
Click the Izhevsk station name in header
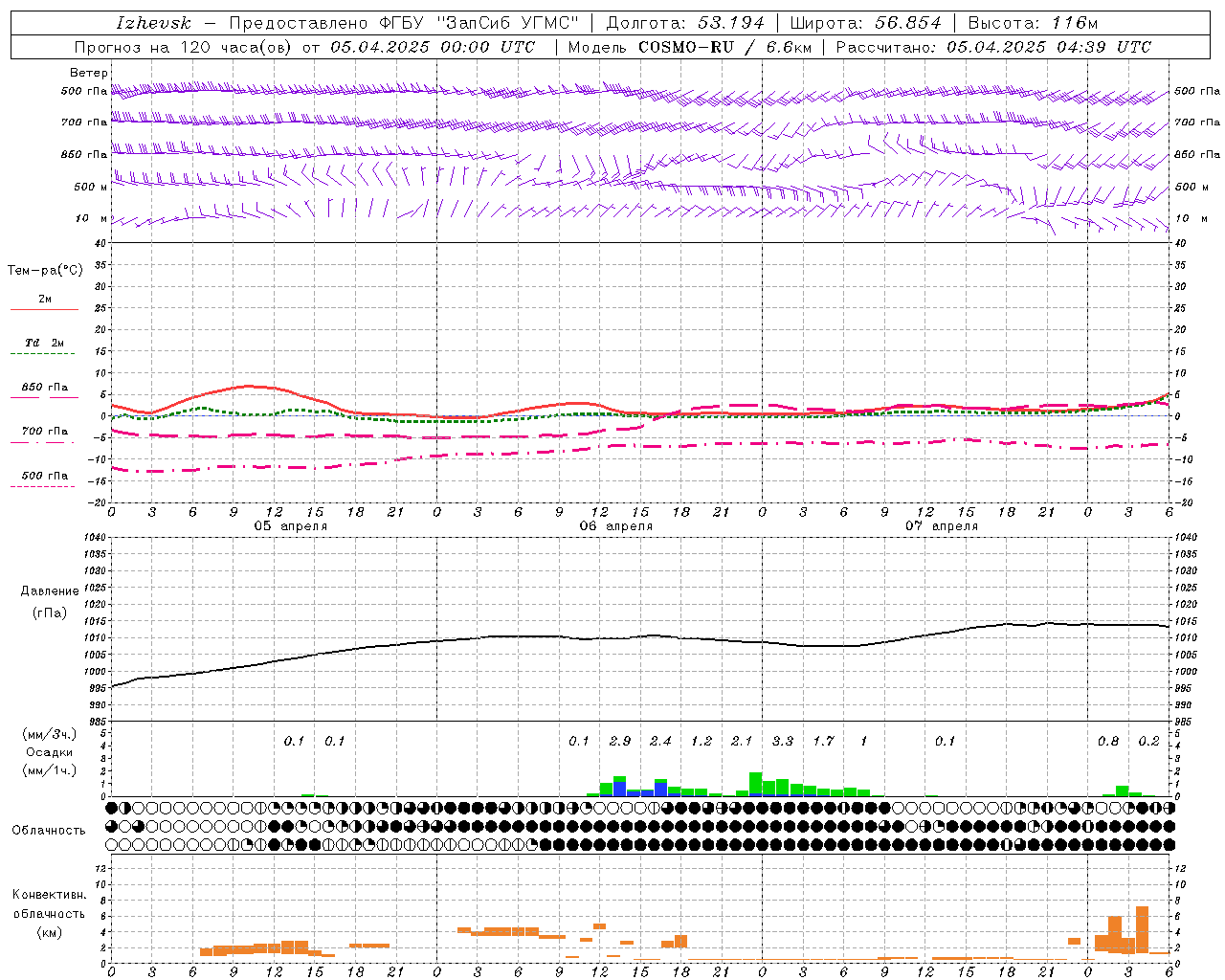click(153, 23)
